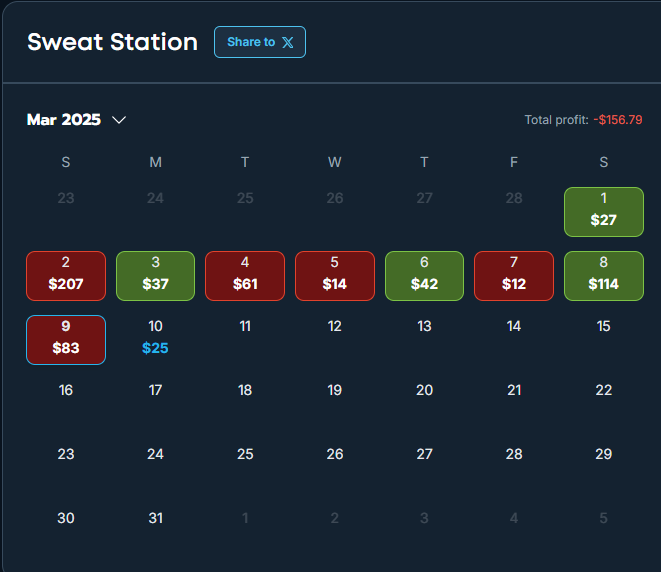Pick day 14 in the calendar
Screen dimensions: 661x572
click(514, 326)
